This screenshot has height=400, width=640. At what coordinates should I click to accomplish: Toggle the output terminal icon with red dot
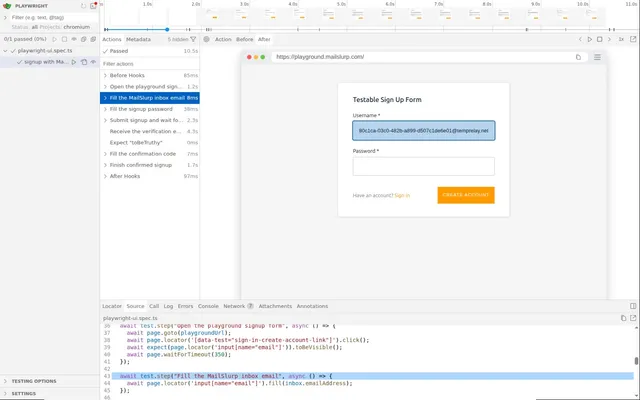pos(93,6)
